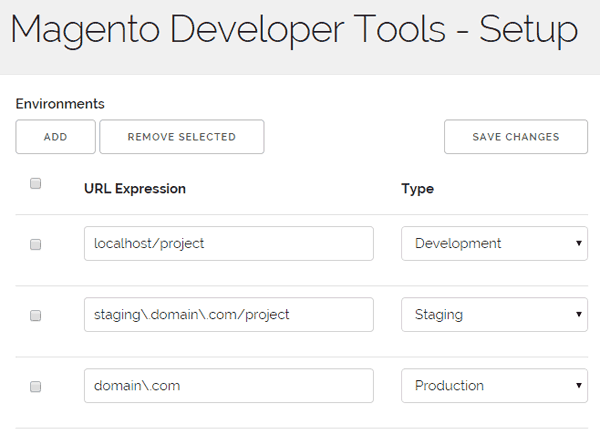600x445 pixels.
Task: Click the Type column header
Action: [417, 189]
